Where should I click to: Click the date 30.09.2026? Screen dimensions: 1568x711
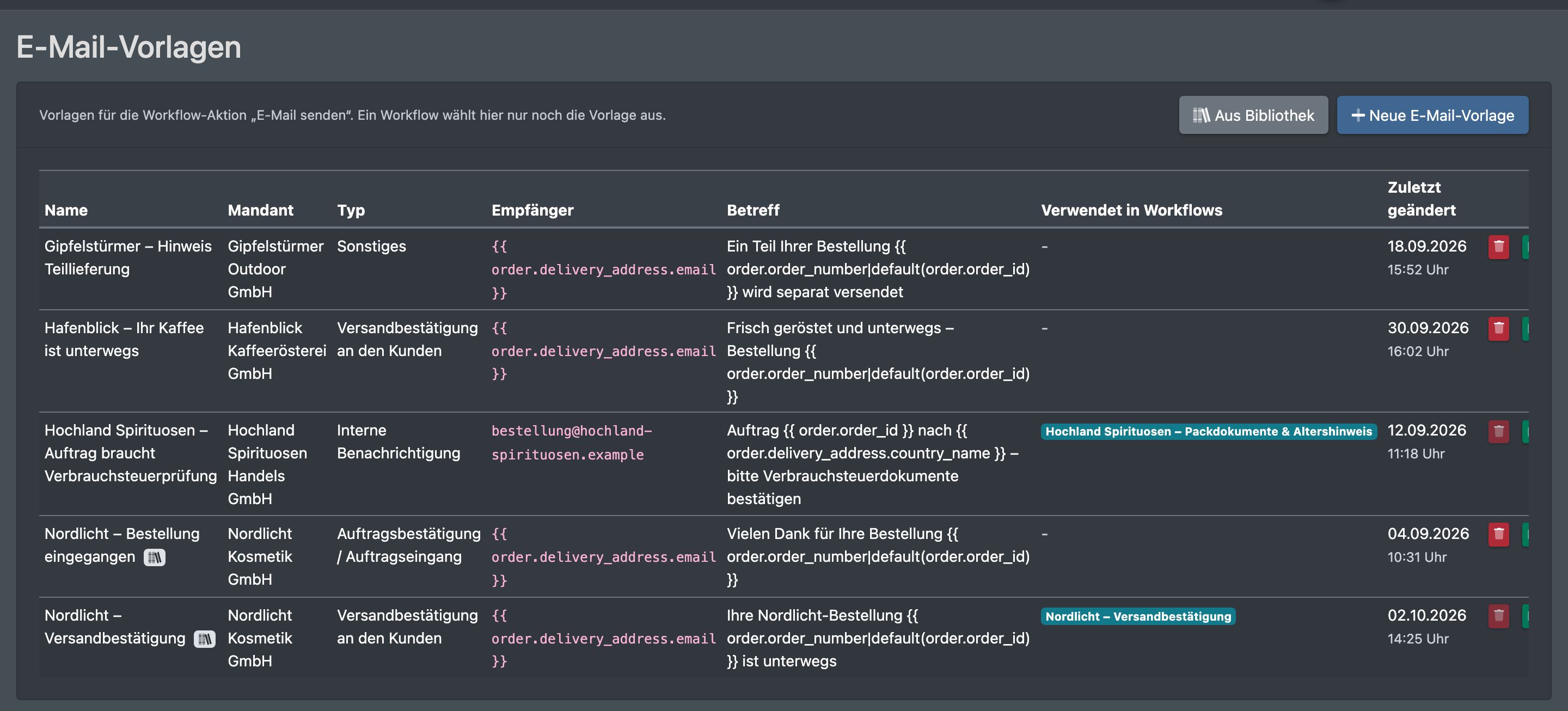1428,328
